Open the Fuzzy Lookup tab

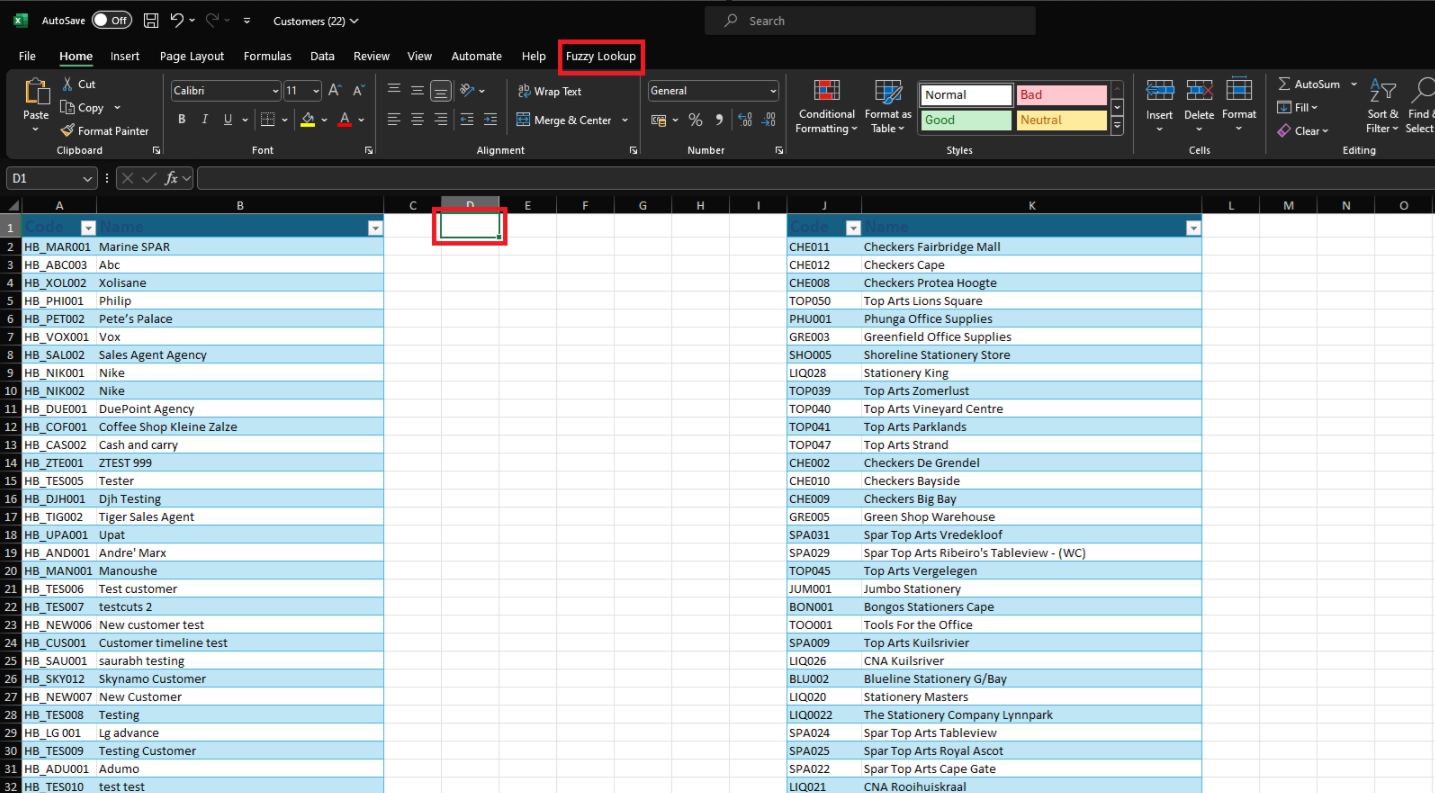point(600,56)
